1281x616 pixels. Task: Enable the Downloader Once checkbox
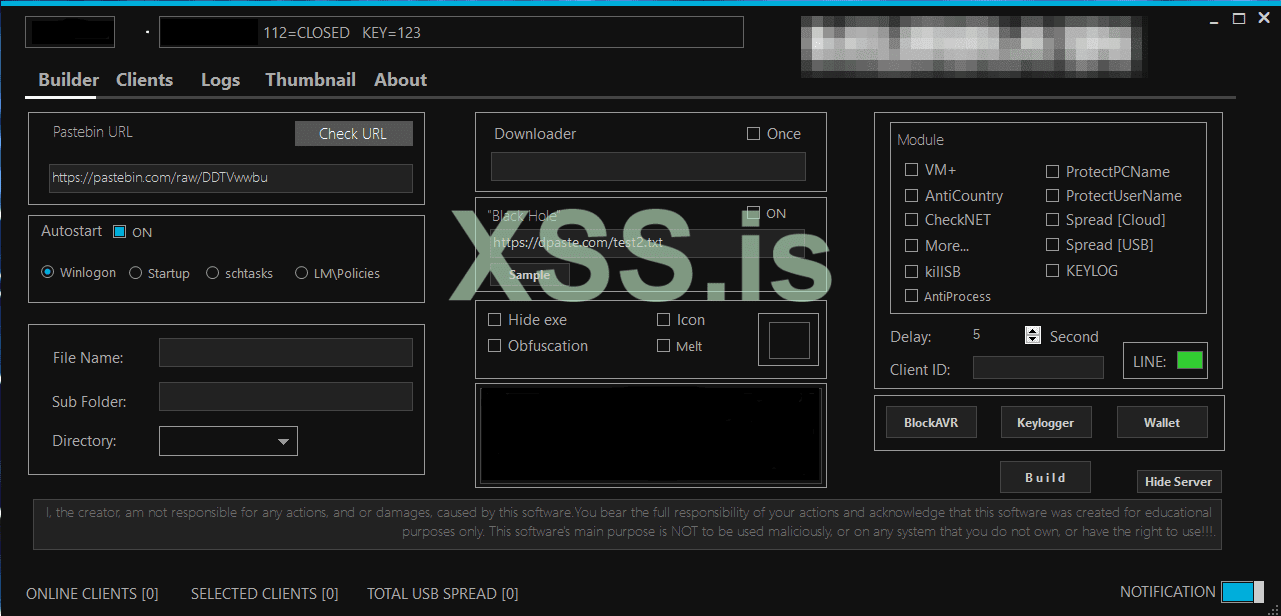754,134
